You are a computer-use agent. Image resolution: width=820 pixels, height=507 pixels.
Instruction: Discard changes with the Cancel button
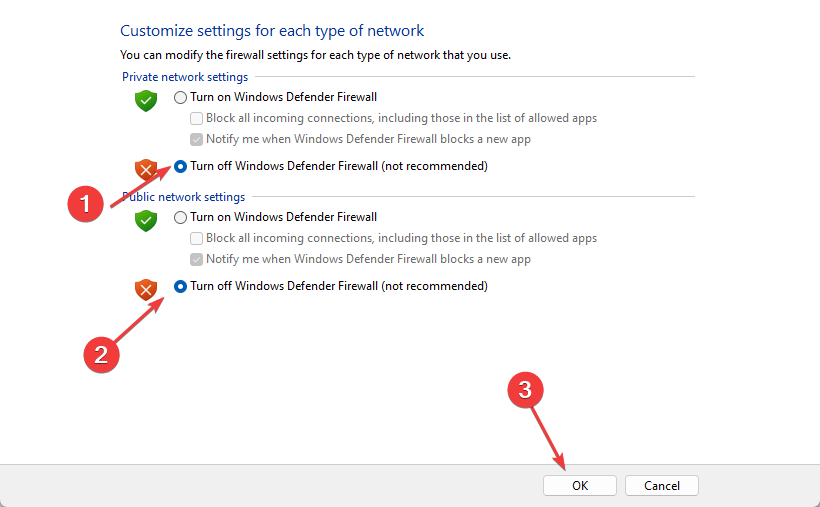(x=662, y=486)
